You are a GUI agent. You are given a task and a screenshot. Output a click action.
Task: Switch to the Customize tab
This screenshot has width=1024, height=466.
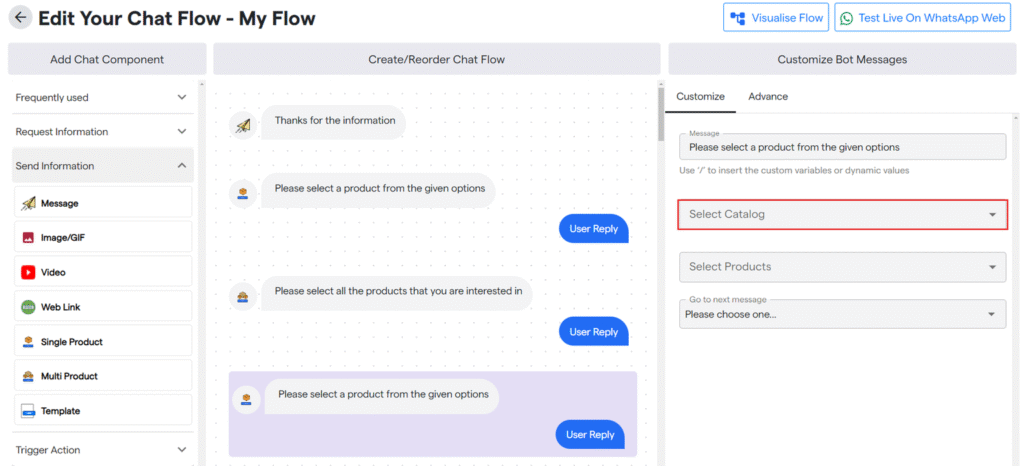pos(700,96)
